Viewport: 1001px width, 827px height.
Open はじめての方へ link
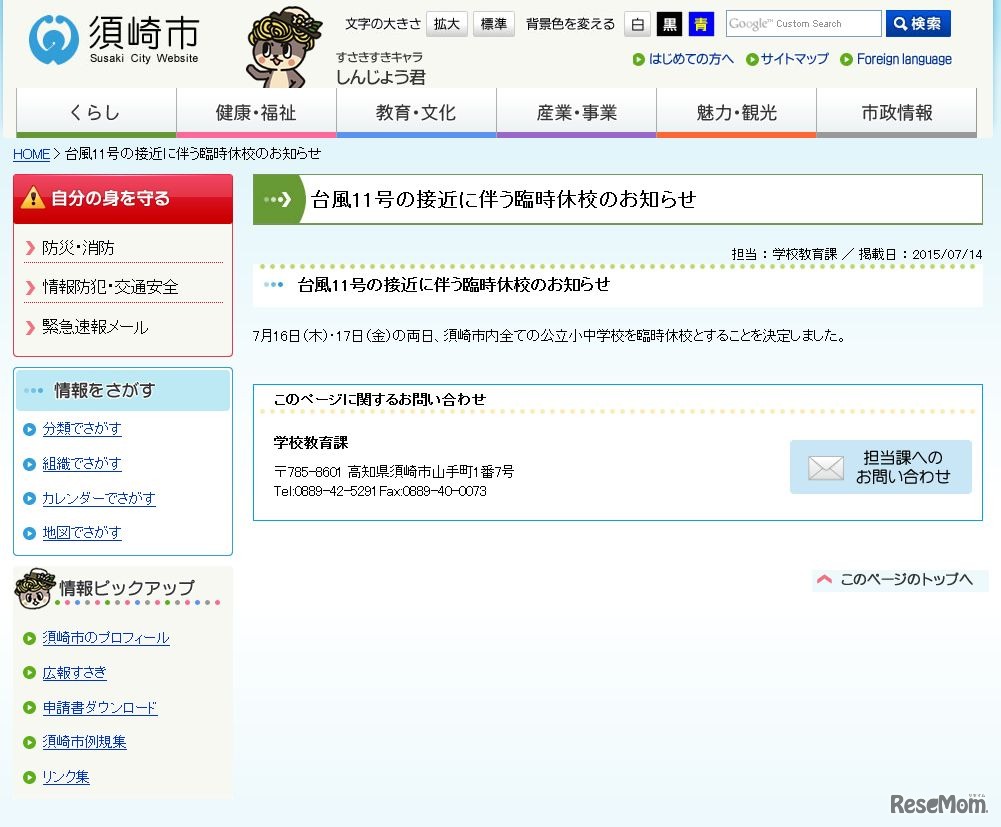(x=691, y=59)
